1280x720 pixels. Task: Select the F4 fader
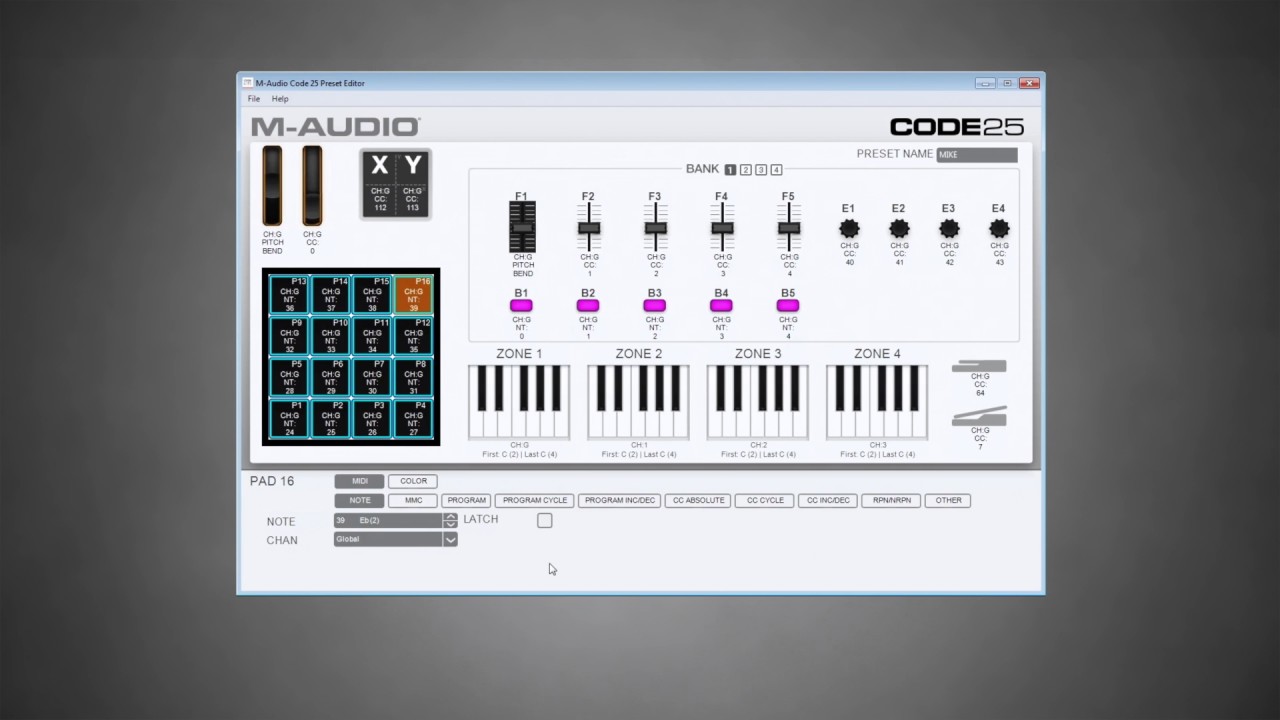click(x=721, y=227)
